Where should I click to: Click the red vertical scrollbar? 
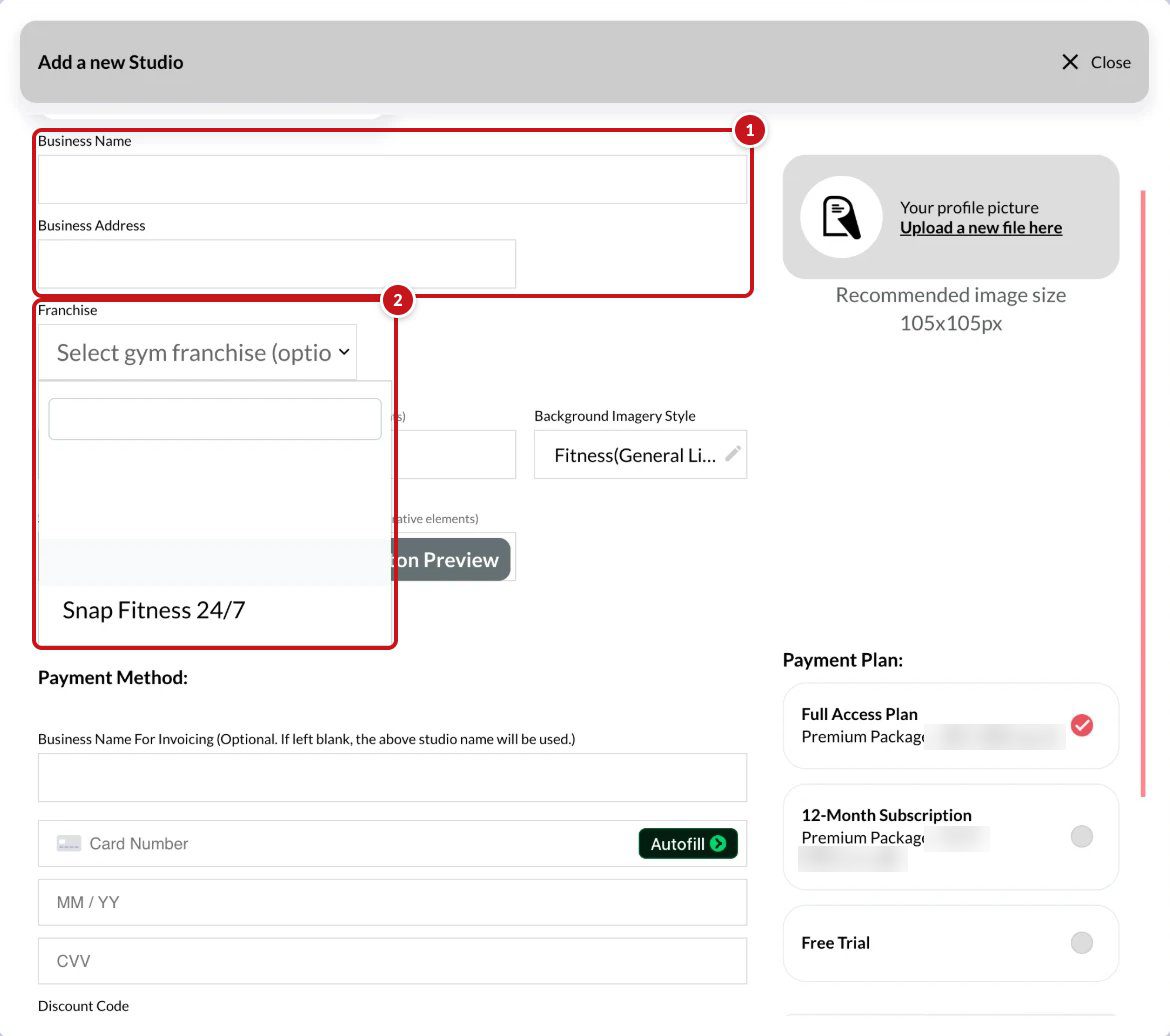pyautogui.click(x=1142, y=493)
